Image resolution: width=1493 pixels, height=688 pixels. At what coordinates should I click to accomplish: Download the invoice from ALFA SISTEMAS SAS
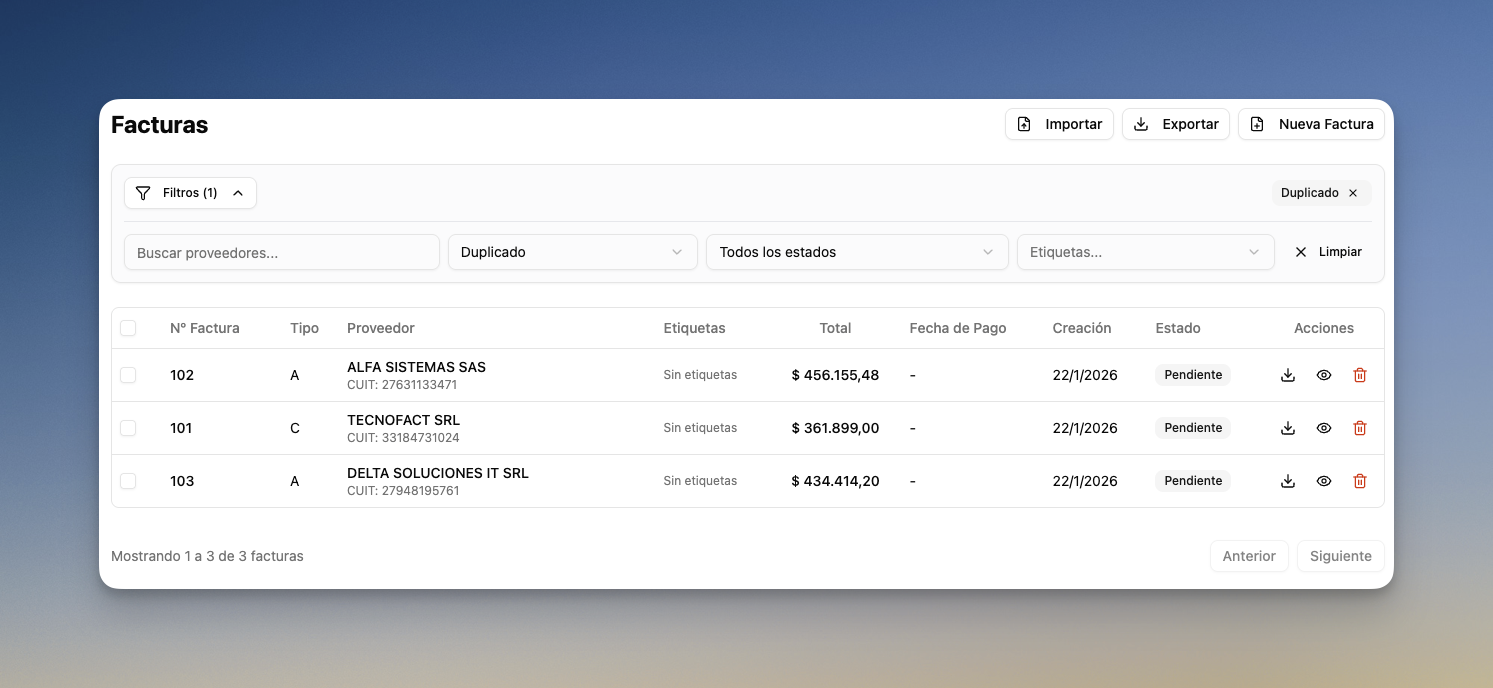[1287, 375]
